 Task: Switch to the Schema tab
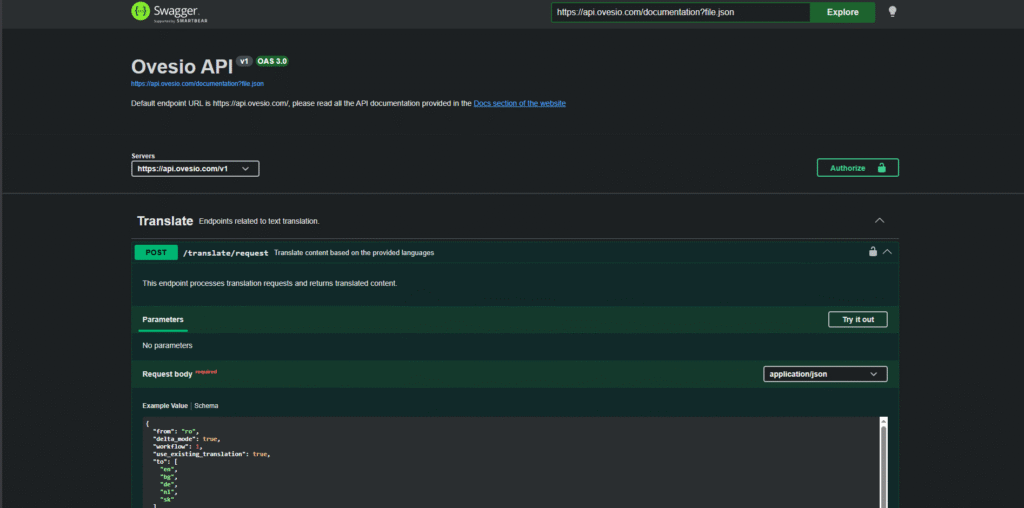(206, 406)
